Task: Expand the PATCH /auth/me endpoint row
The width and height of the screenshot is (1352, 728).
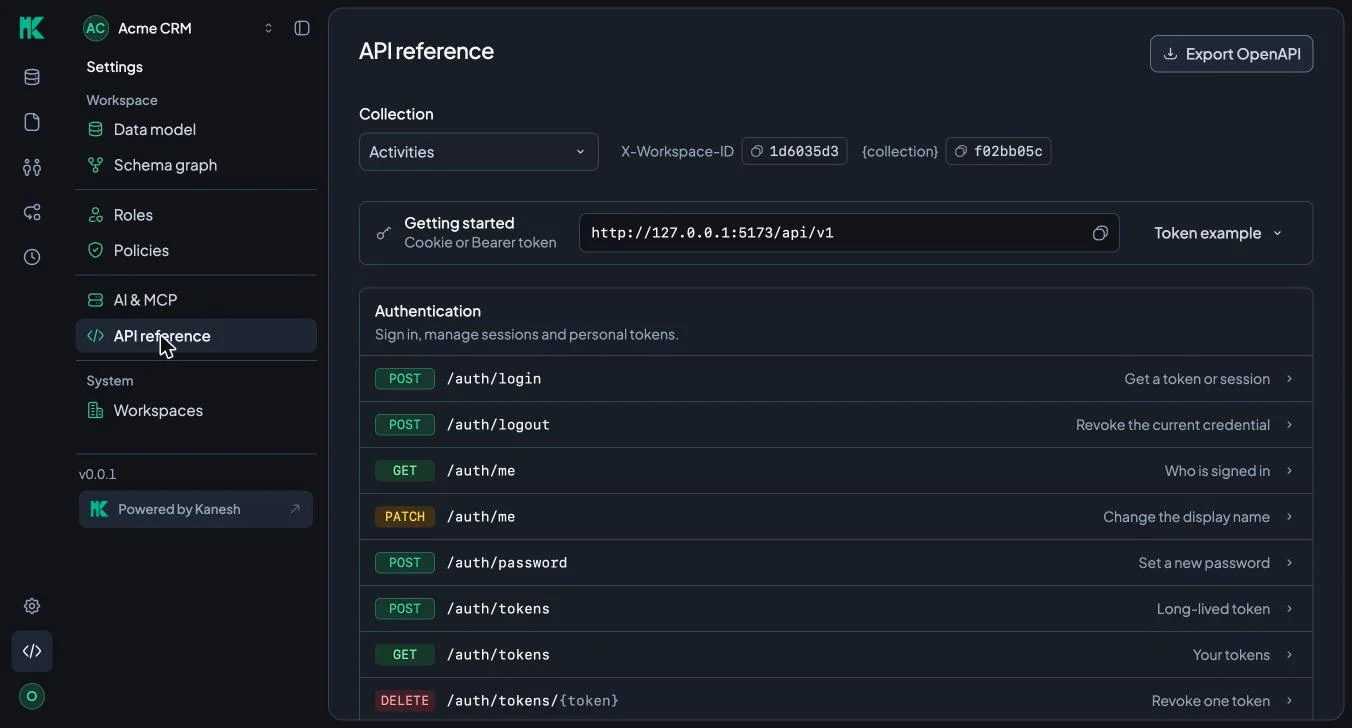Action: pyautogui.click(x=836, y=517)
